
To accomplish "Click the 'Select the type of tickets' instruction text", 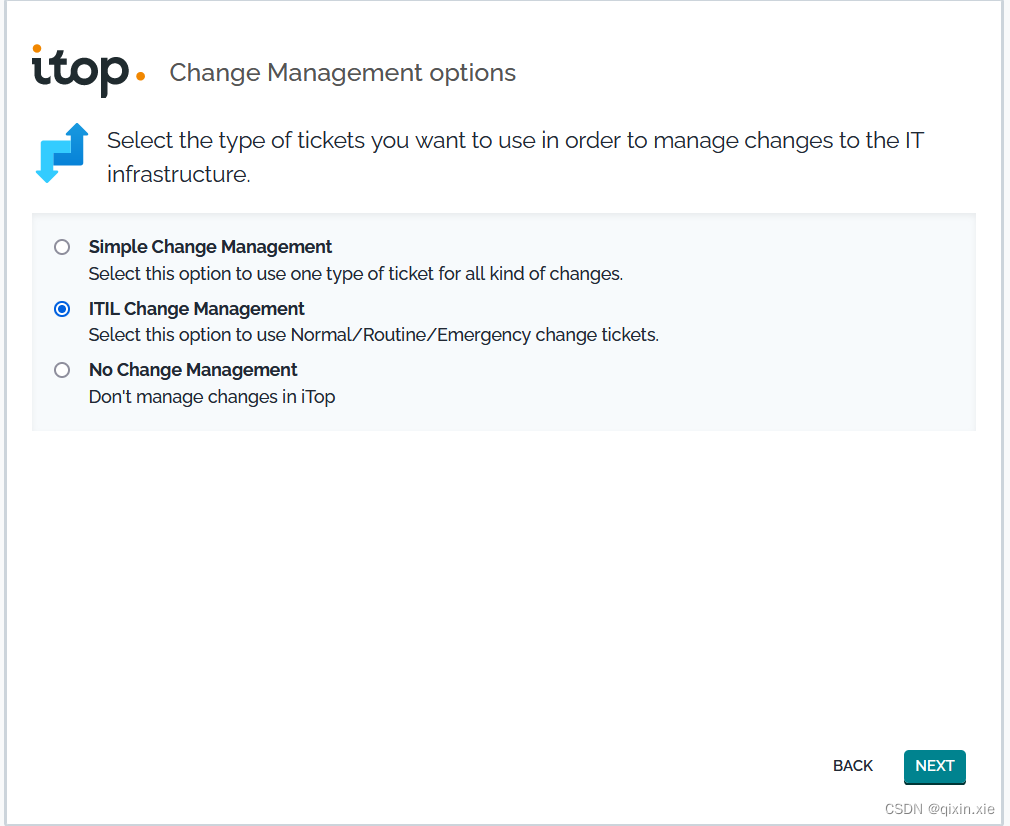I will pos(515,157).
